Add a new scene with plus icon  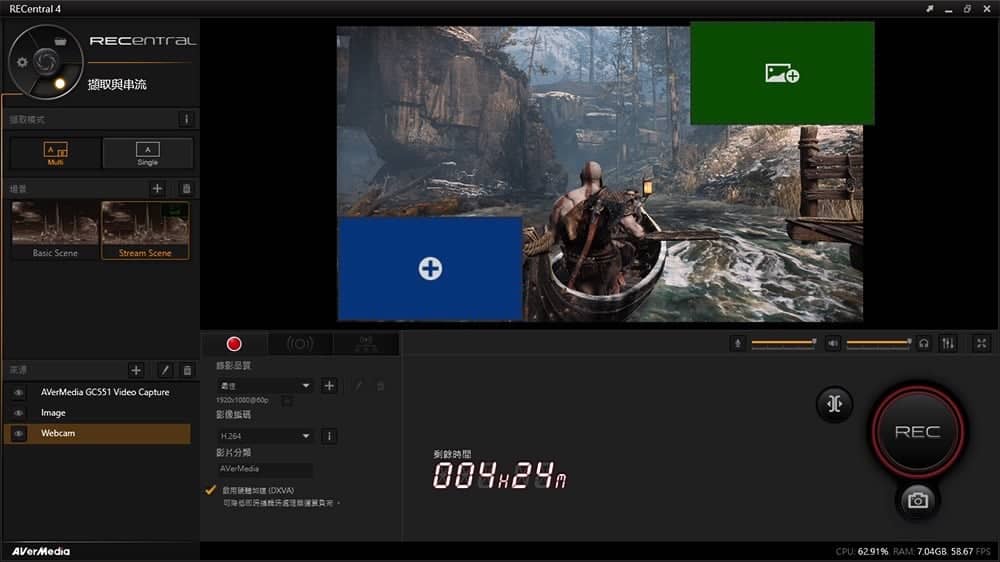157,188
